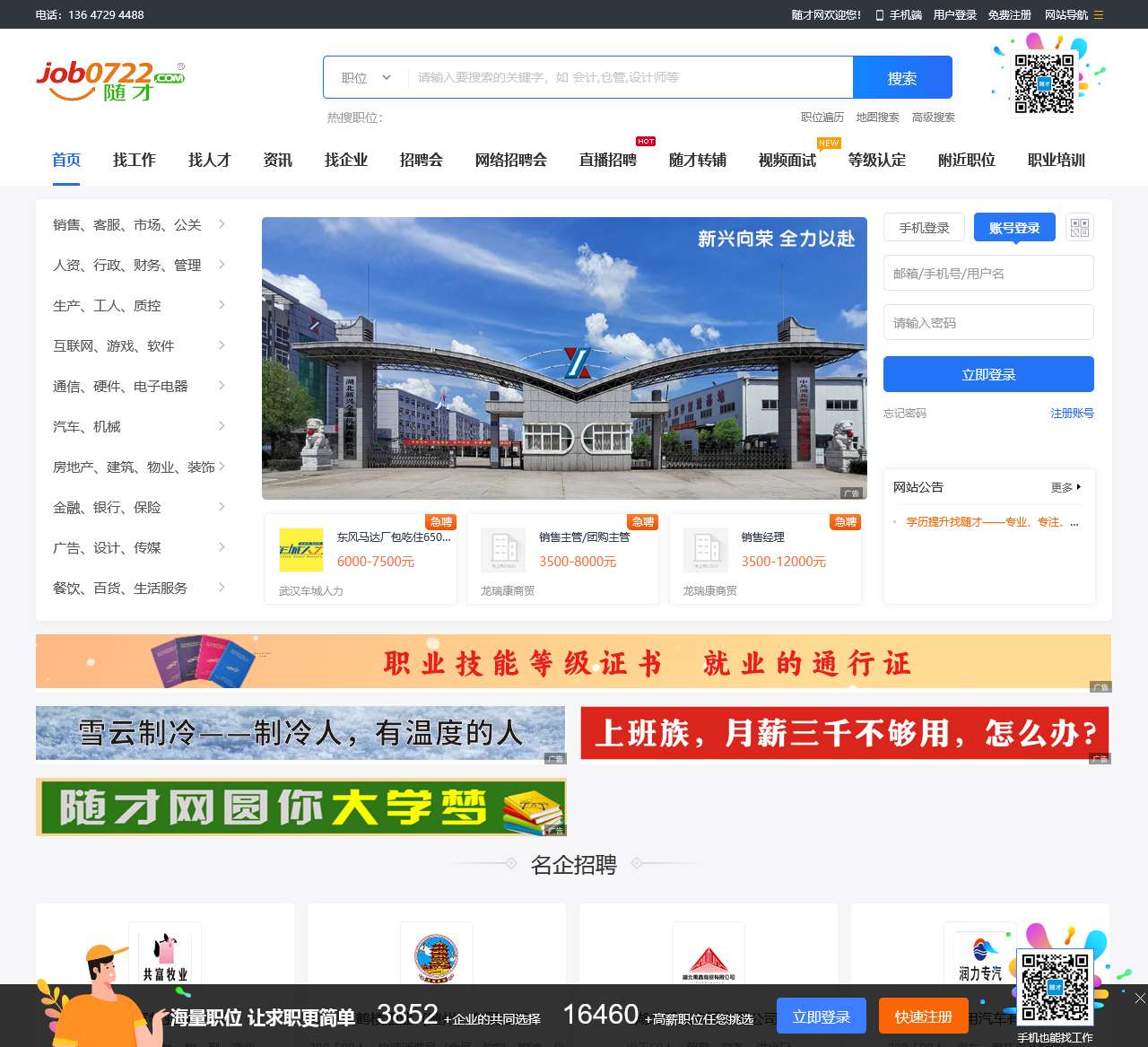Click the 上班族，月薪三千不够用 banner ad
This screenshot has width=1148, height=1047.
(x=845, y=733)
